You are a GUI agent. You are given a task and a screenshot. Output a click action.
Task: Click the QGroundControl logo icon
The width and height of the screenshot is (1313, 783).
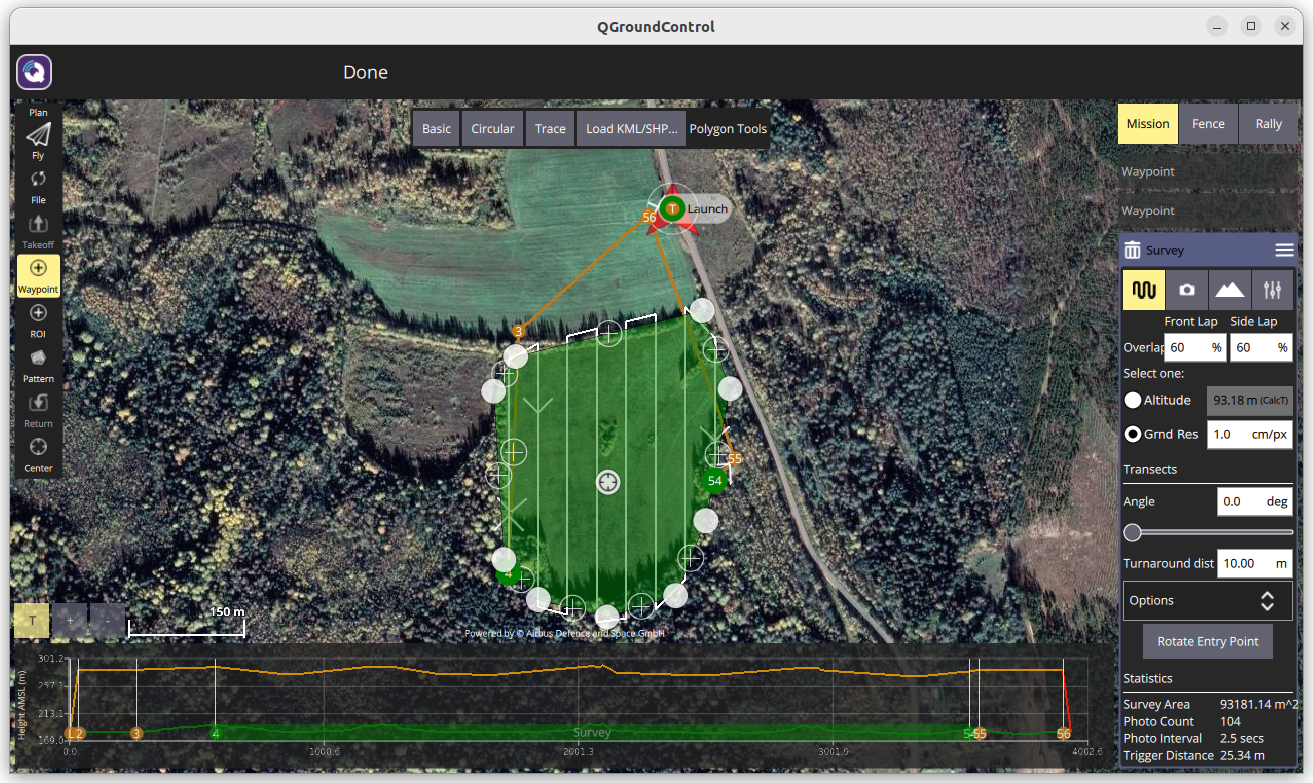click(x=34, y=72)
